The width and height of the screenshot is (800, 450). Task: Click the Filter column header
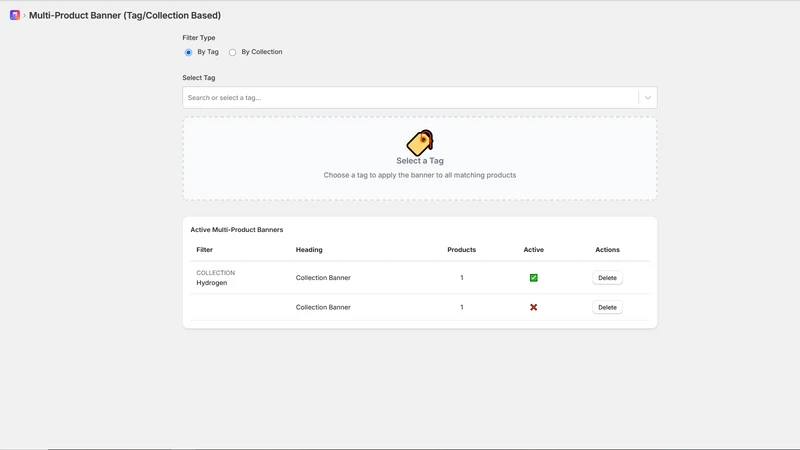click(205, 249)
